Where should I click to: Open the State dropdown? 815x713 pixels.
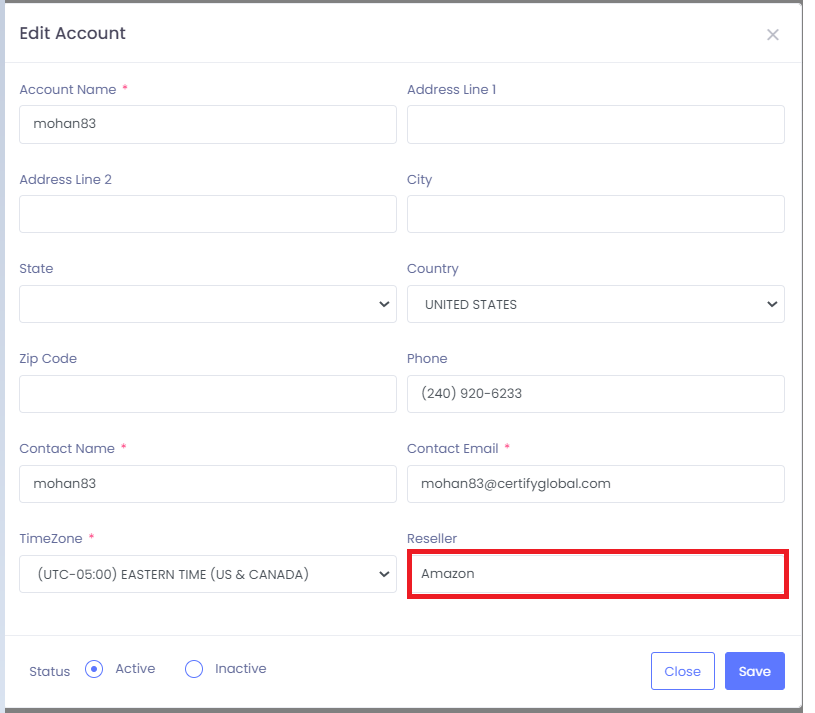(x=208, y=304)
